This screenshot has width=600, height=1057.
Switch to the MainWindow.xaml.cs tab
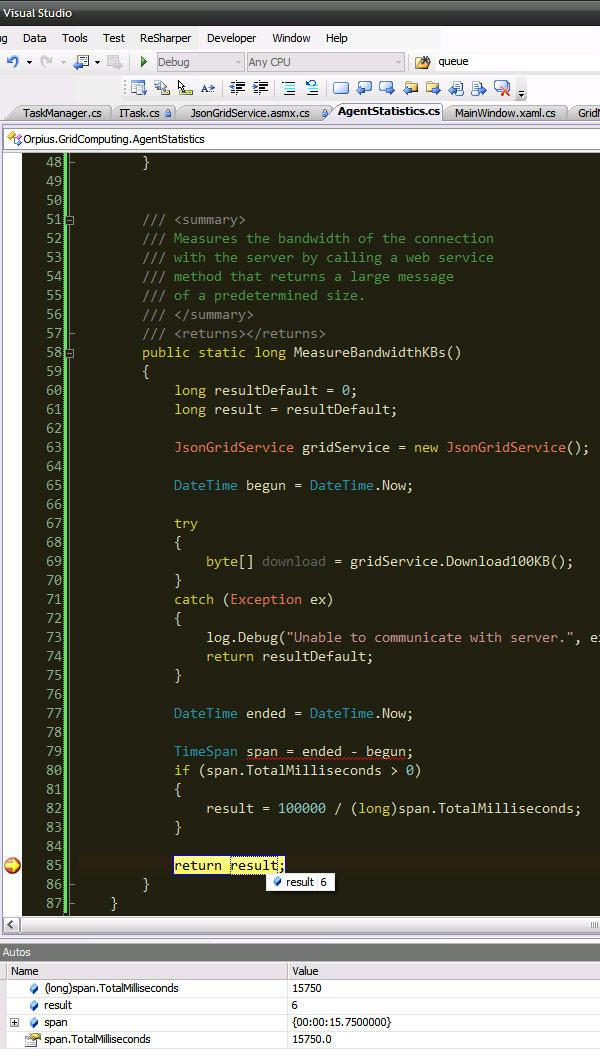(505, 113)
